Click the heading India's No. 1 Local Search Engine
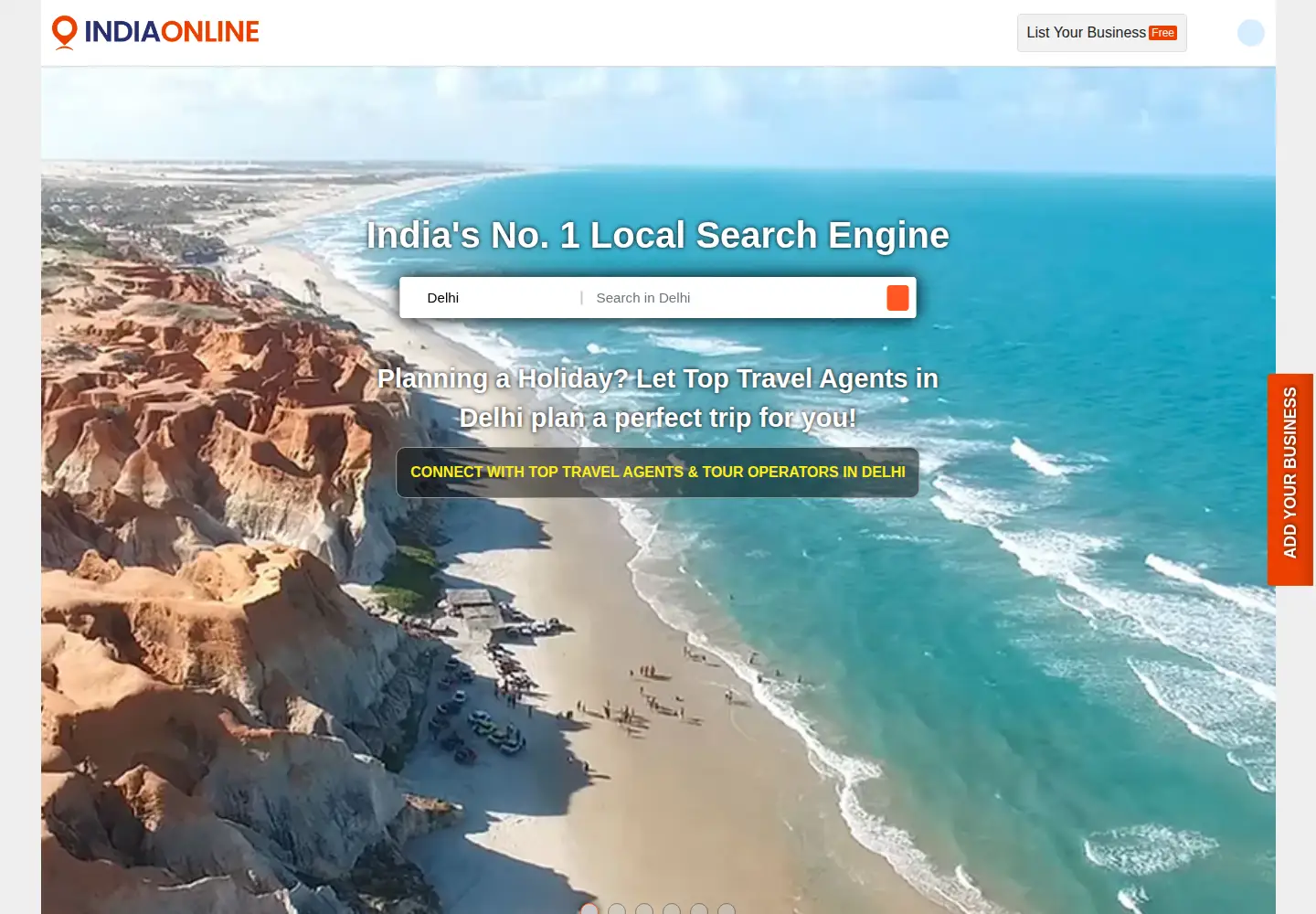1316x914 pixels. 658,235
